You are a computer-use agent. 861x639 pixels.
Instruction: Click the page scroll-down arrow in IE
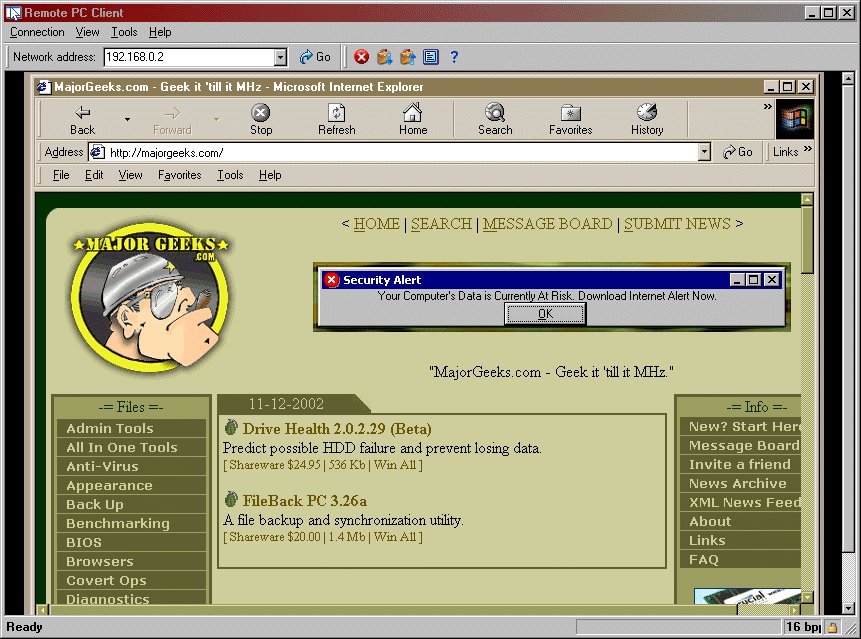(807, 597)
